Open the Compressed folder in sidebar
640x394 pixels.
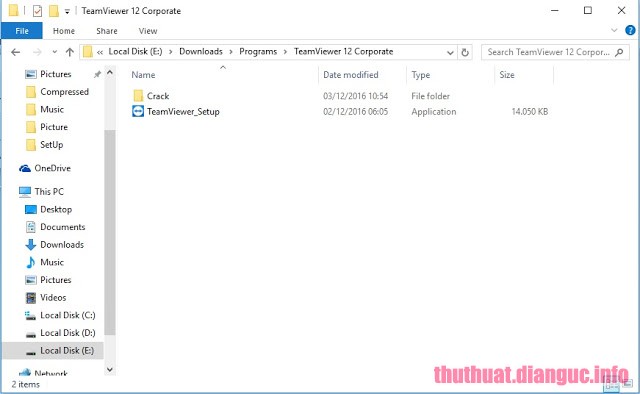[64, 92]
